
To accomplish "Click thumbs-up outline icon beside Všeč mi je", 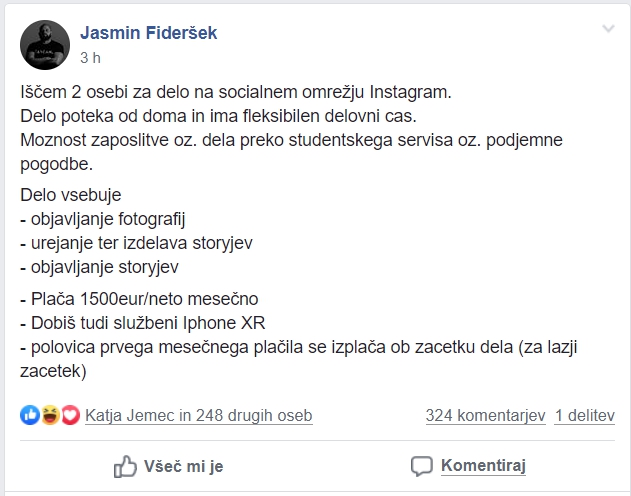I will 125,466.
